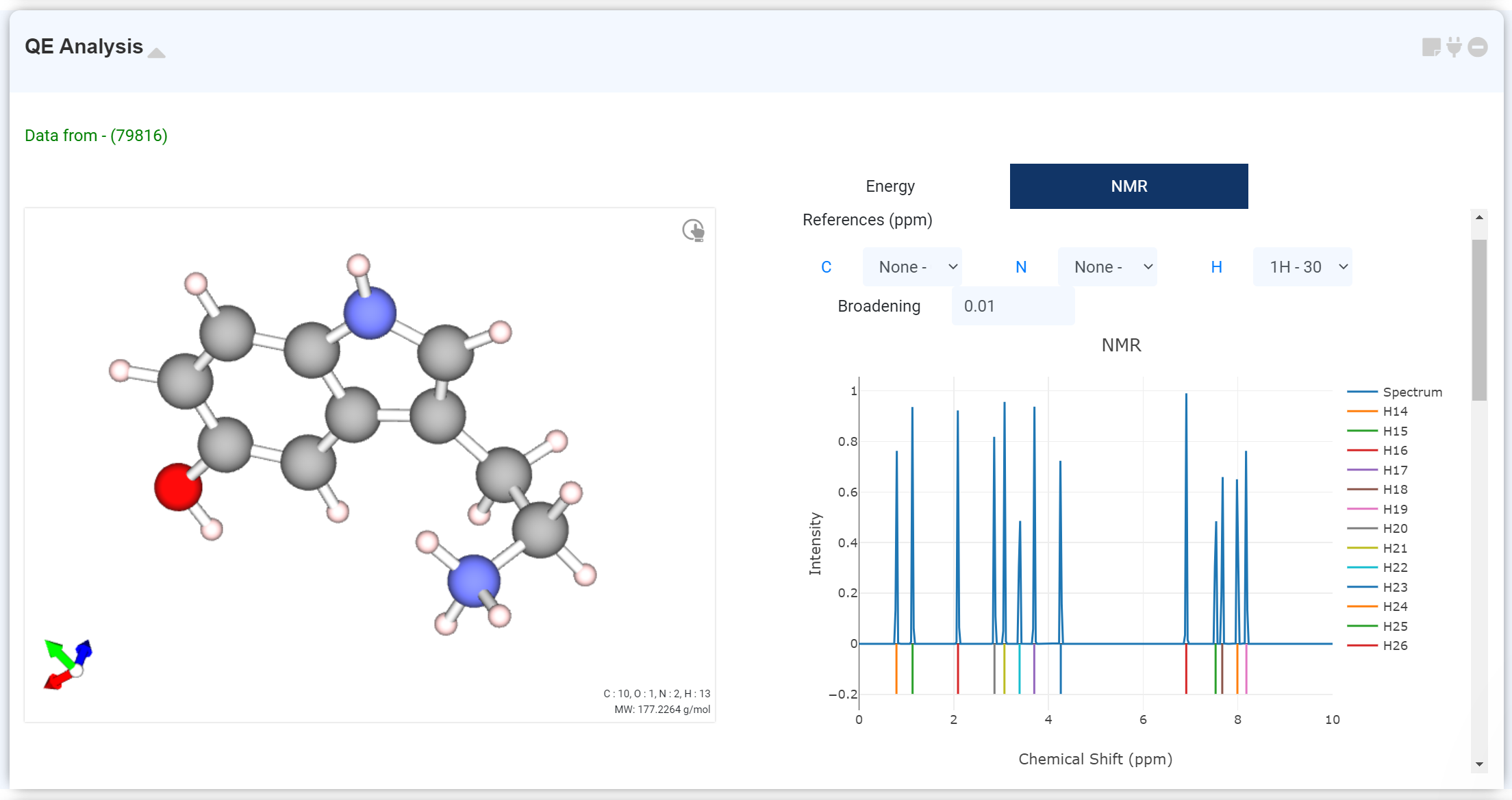The image size is (1512, 800).
Task: Open the N reference dropdown
Action: (1107, 267)
